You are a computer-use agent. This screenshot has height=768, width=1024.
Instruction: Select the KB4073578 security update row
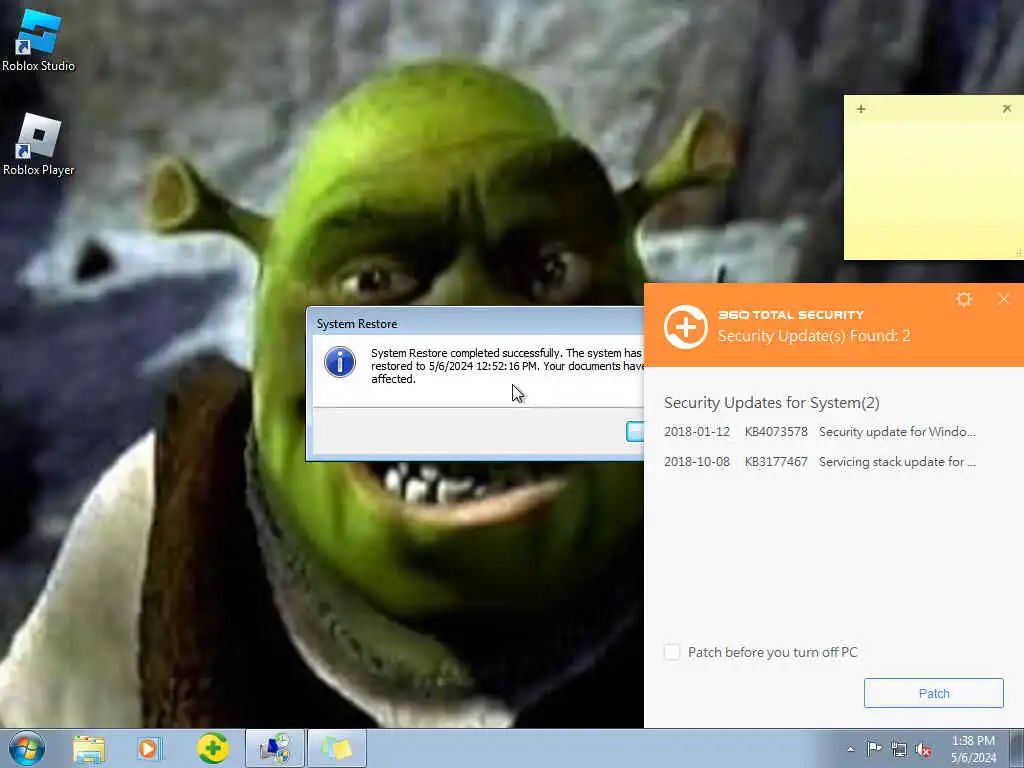point(820,432)
